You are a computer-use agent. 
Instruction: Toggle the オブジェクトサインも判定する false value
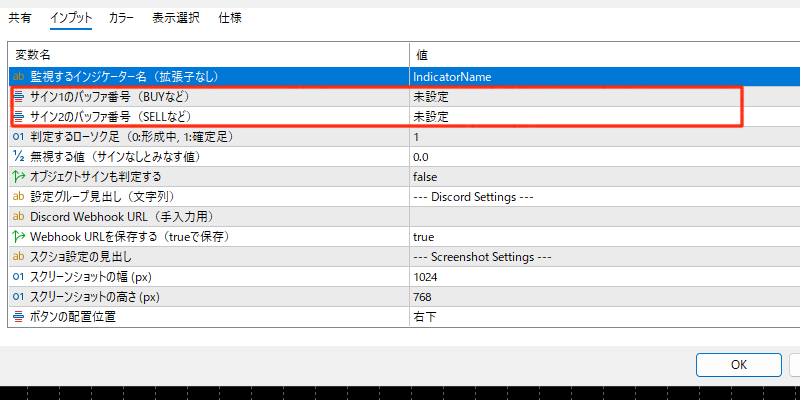click(x=426, y=177)
